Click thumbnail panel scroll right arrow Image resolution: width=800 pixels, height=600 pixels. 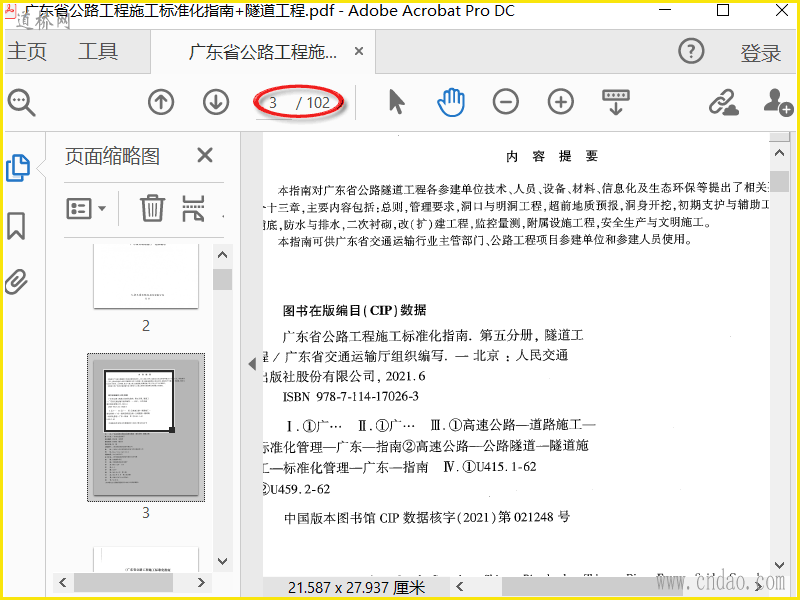[201, 582]
